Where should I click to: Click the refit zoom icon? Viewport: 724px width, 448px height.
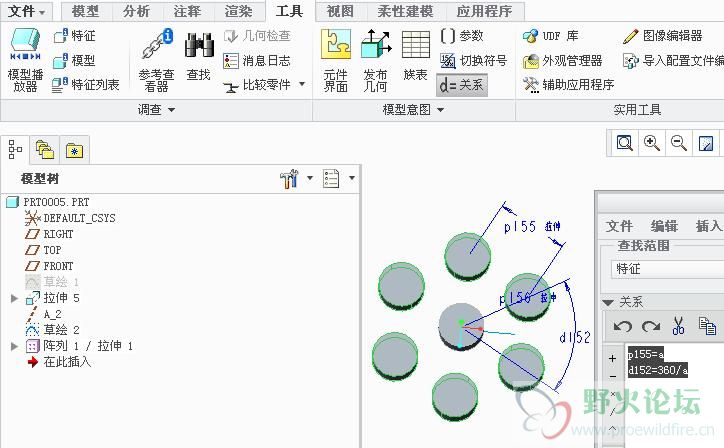[x=625, y=143]
